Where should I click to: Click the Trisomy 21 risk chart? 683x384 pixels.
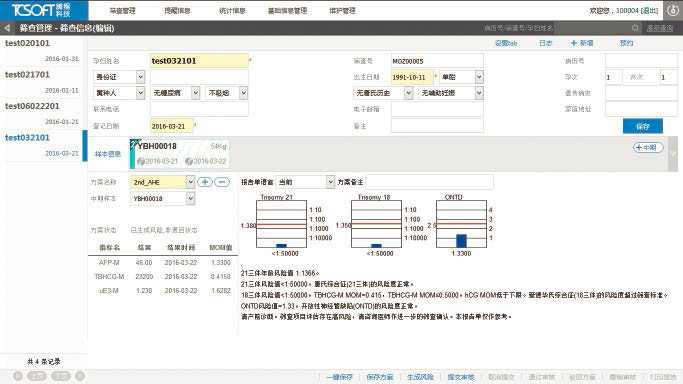pos(281,225)
